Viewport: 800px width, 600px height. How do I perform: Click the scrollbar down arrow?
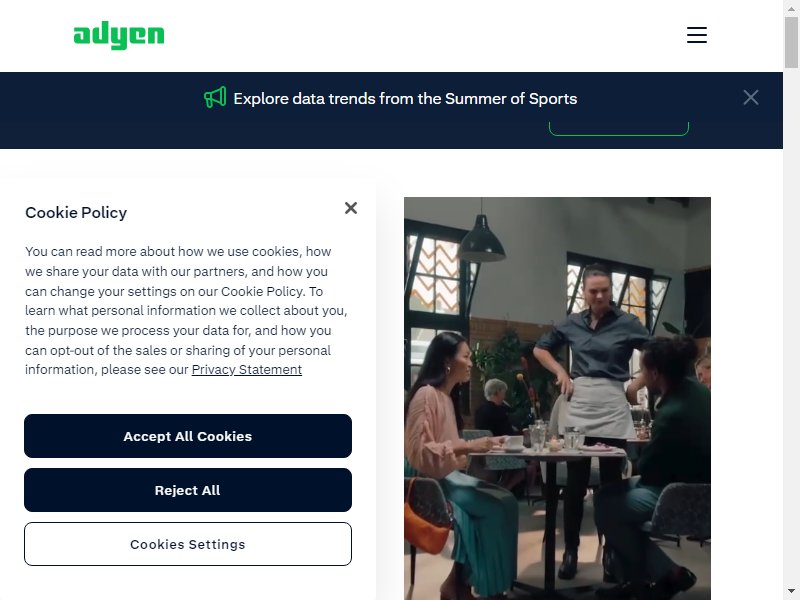pyautogui.click(x=791, y=592)
